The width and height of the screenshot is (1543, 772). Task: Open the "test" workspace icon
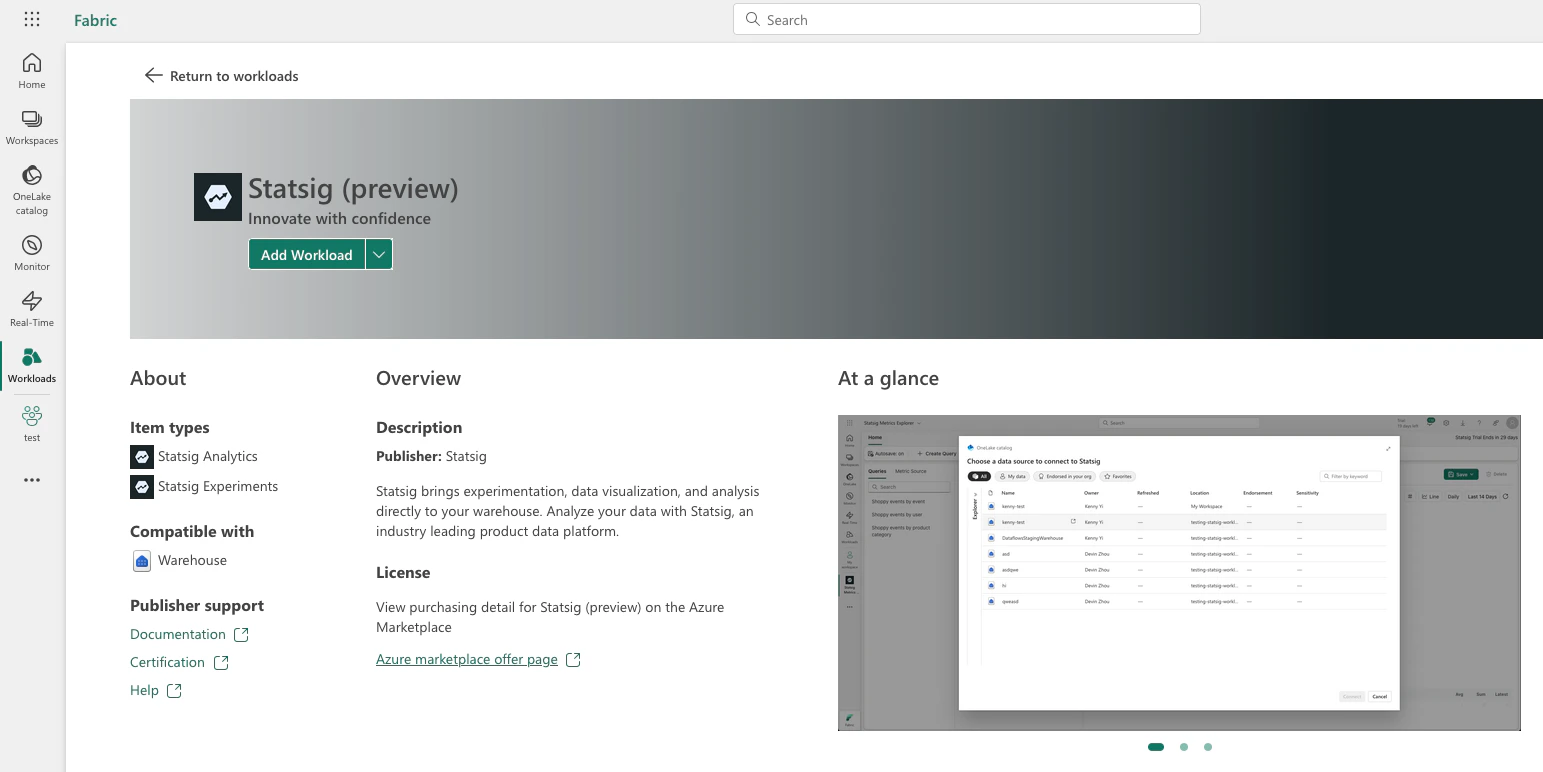tap(31, 415)
